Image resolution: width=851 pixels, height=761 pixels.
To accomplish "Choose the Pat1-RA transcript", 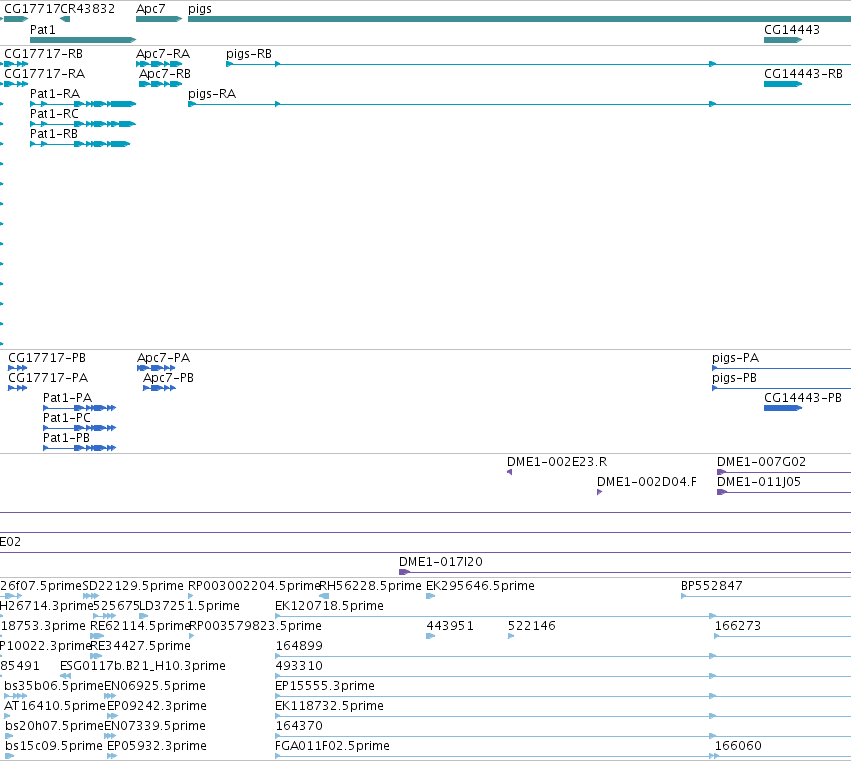I will click(x=82, y=104).
